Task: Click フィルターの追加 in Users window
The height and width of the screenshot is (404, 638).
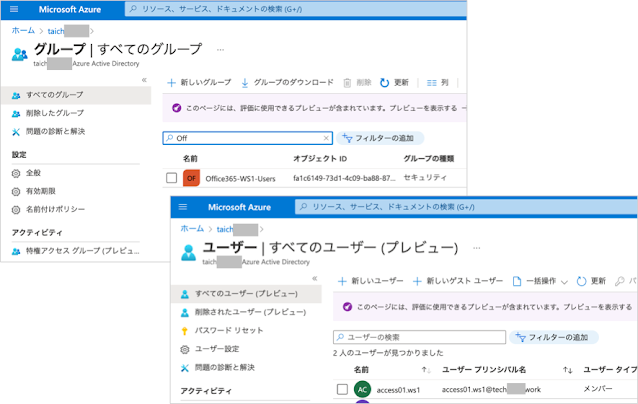Action: [x=553, y=337]
